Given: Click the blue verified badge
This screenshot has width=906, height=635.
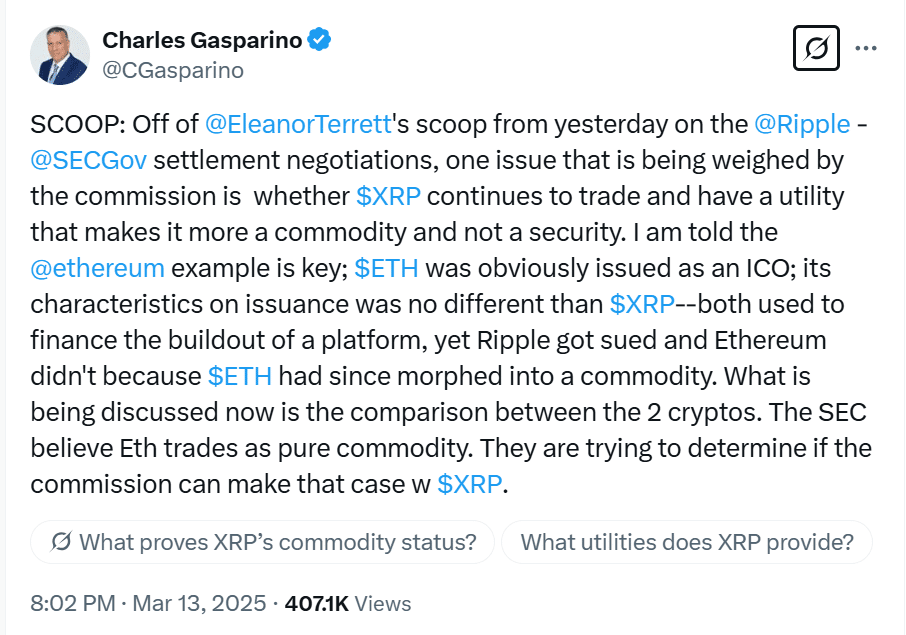Looking at the screenshot, I should [x=319, y=40].
